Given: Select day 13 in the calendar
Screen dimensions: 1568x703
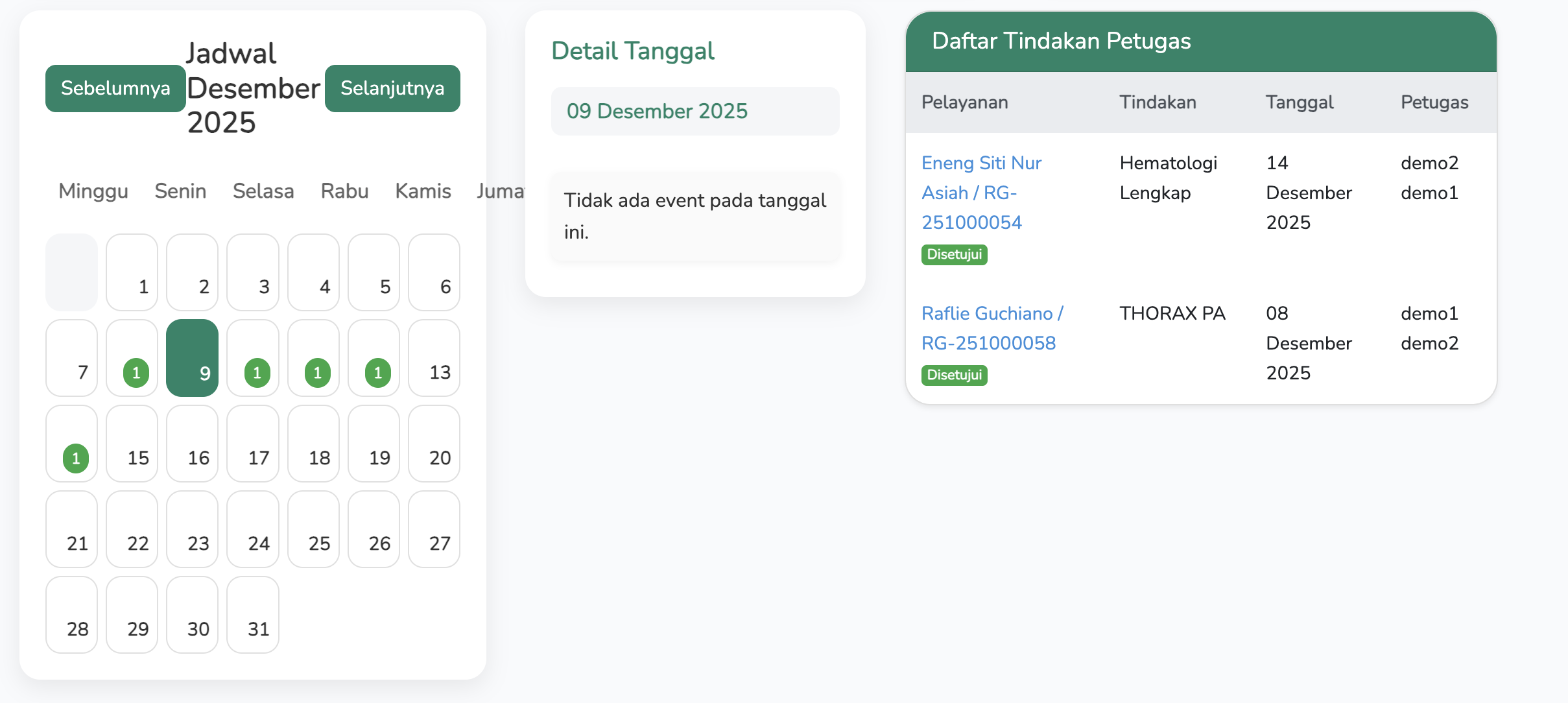Looking at the screenshot, I should point(434,358).
